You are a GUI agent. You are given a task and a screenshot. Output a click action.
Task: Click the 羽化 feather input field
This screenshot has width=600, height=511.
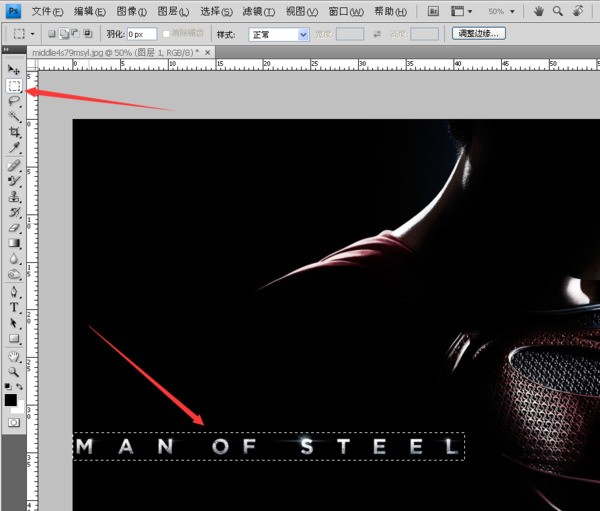(141, 34)
